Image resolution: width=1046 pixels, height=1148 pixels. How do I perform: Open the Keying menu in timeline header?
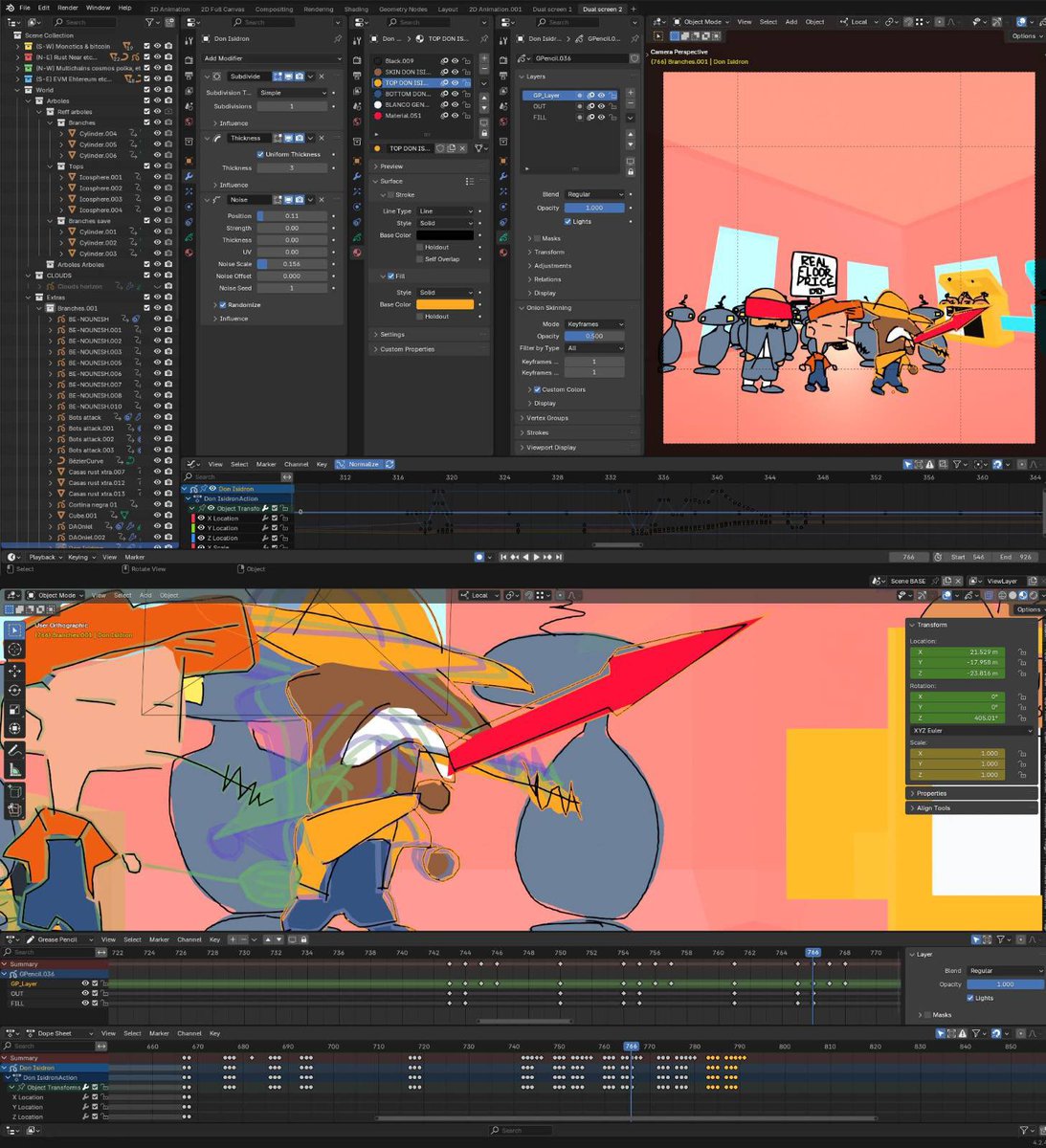coord(78,557)
